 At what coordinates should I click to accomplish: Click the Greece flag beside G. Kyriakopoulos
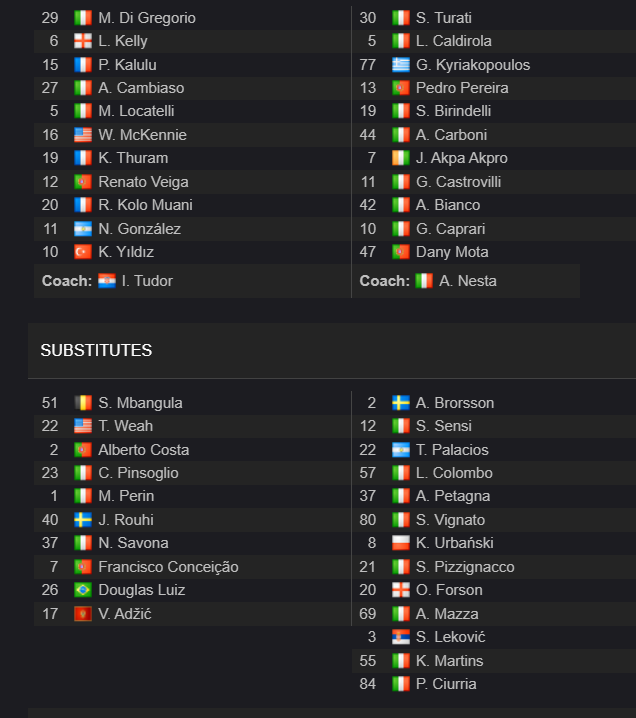(x=401, y=65)
